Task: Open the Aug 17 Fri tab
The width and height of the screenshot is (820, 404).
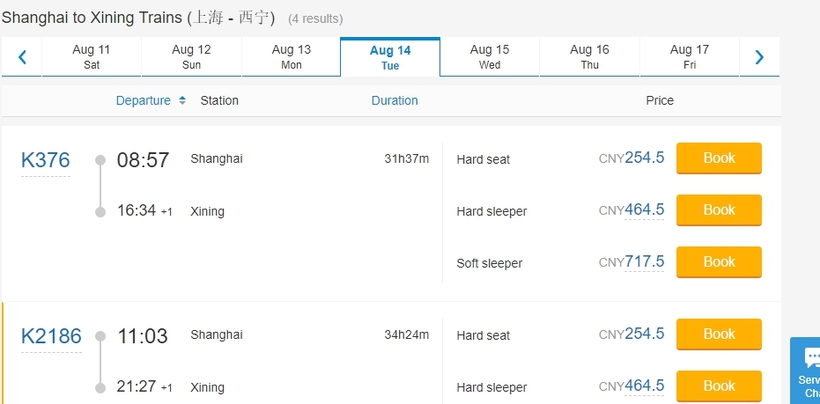Action: coord(689,57)
